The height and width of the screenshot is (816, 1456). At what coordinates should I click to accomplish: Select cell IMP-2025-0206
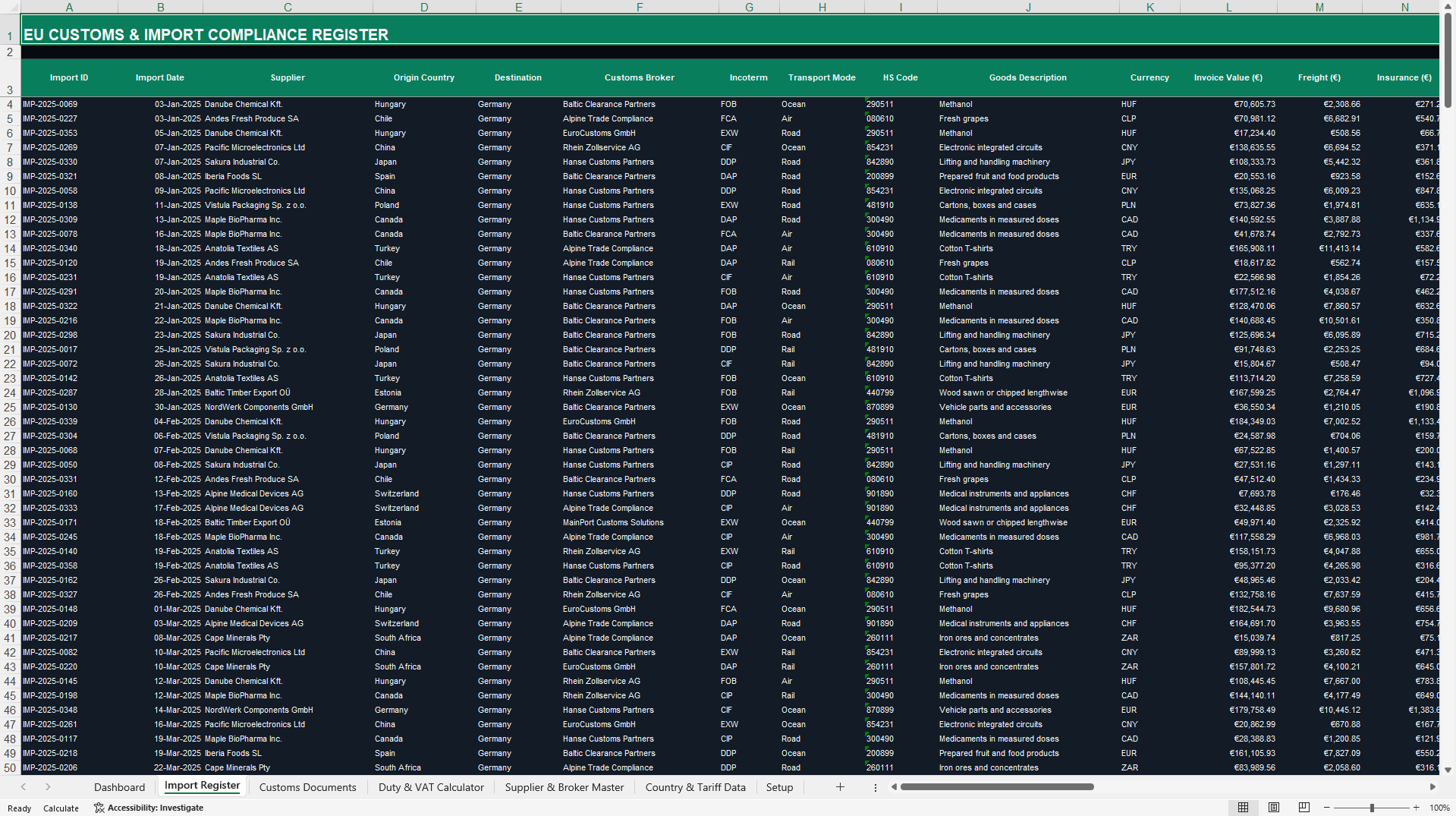(69, 768)
